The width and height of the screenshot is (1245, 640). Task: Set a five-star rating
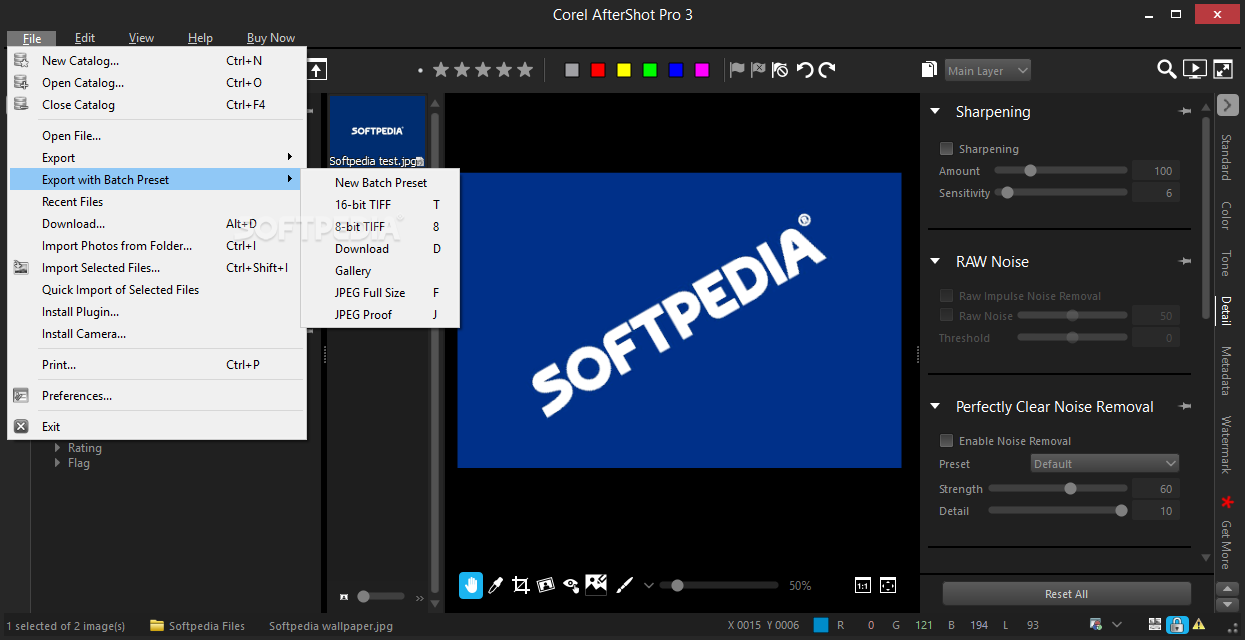click(x=527, y=70)
